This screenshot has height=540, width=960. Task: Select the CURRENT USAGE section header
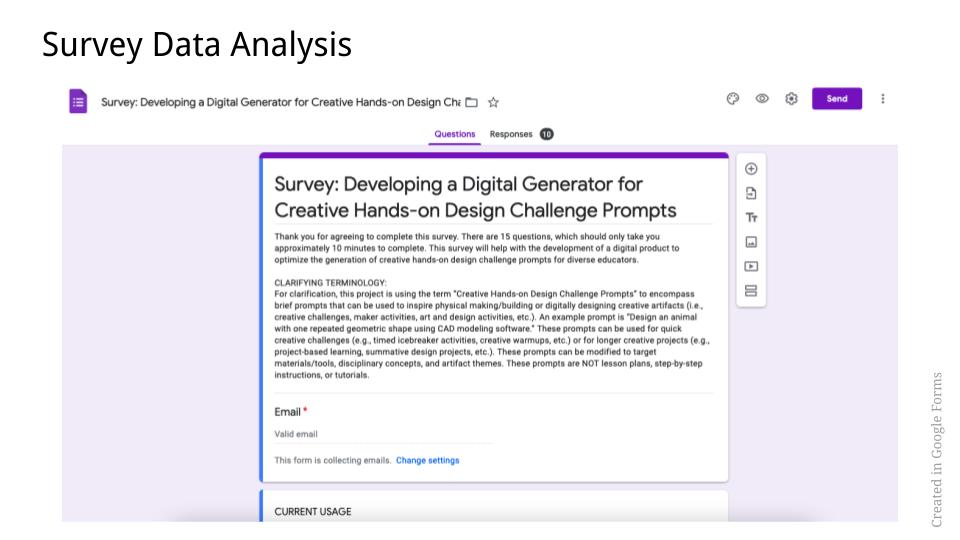click(313, 512)
